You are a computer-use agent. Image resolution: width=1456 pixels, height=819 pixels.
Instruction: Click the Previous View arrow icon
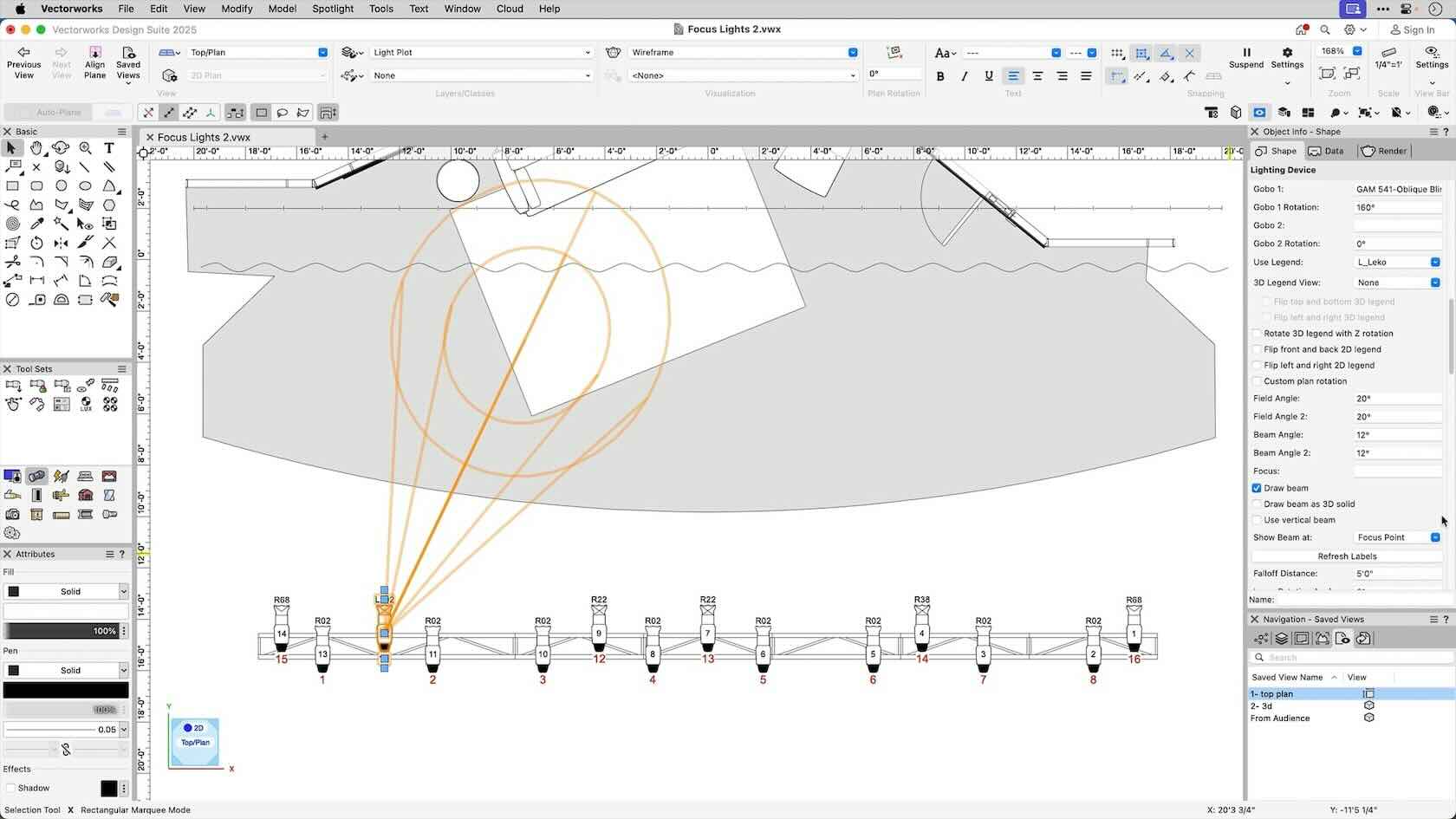[x=23, y=53]
